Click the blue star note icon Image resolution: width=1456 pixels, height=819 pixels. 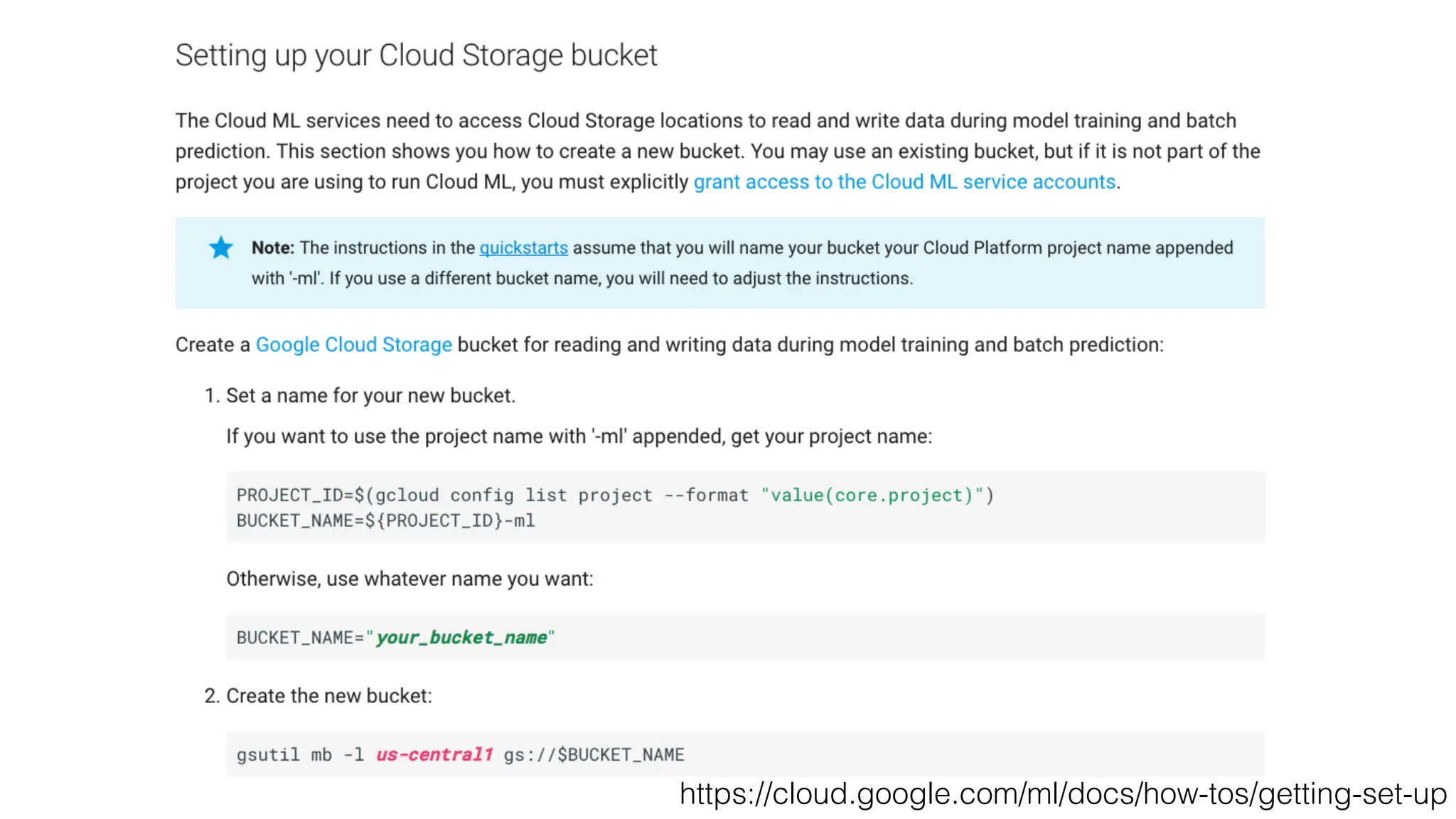tap(220, 247)
